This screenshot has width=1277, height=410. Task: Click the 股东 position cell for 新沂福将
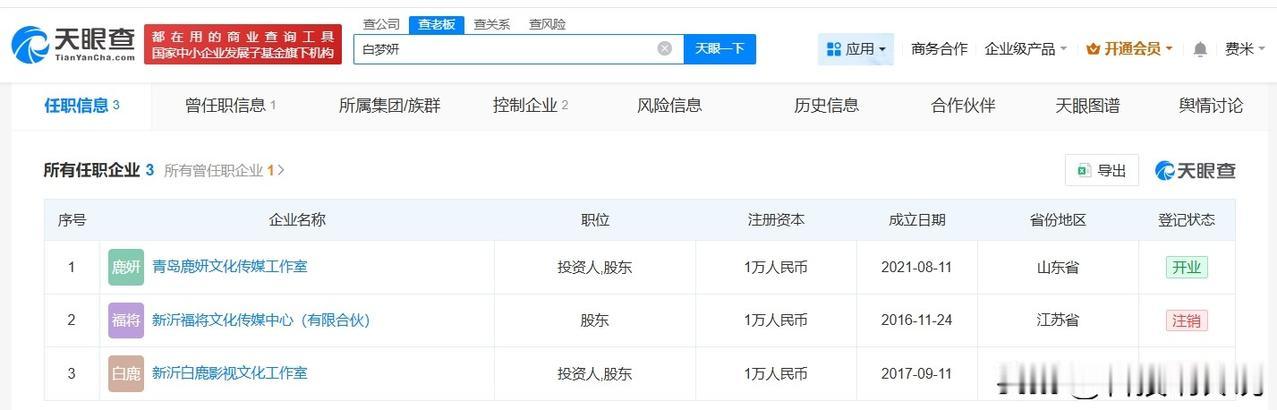(595, 320)
